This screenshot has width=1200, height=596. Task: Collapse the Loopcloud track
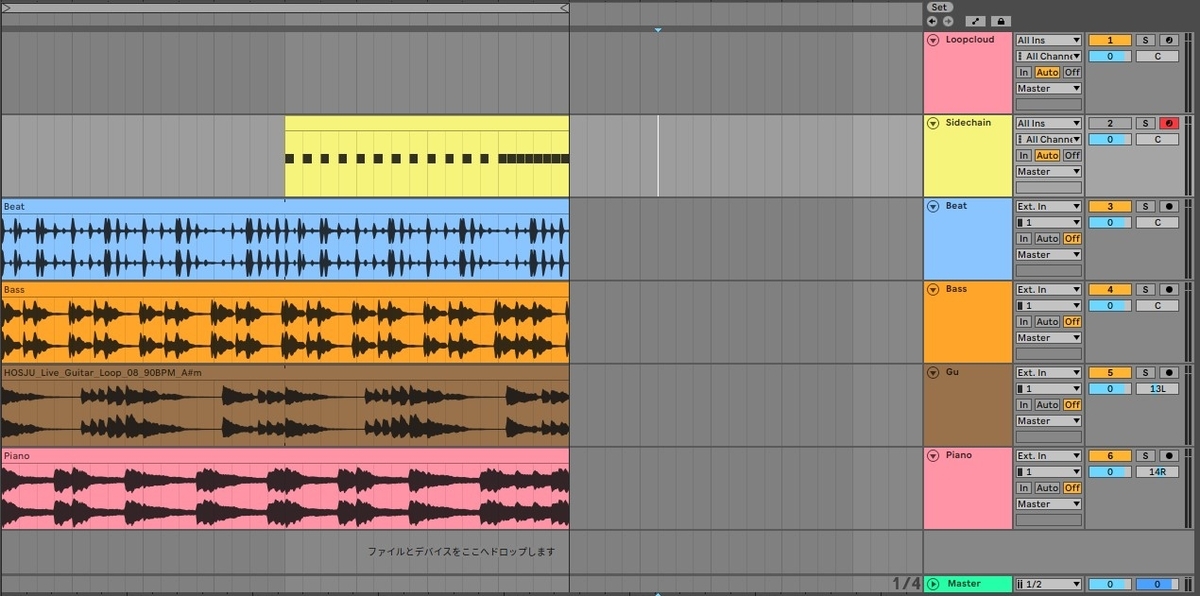pyautogui.click(x=933, y=41)
